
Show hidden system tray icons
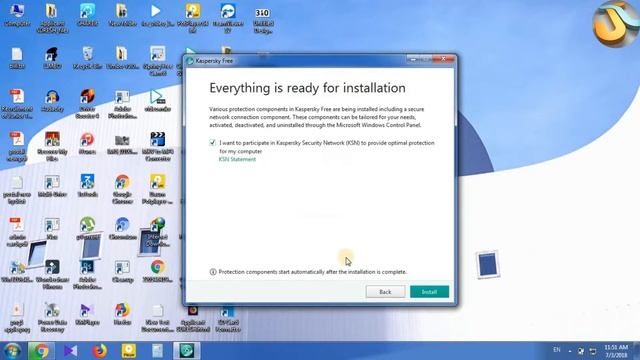pos(570,351)
